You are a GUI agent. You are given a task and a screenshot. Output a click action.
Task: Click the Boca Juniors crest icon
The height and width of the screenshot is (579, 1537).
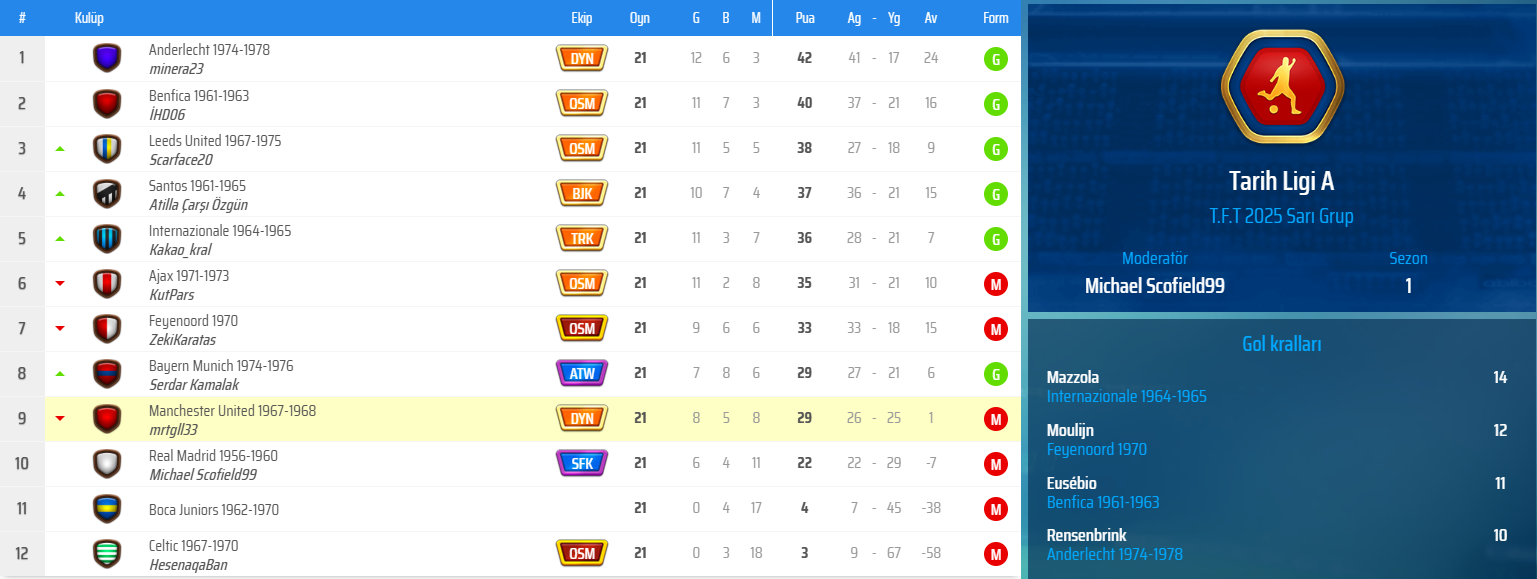(x=107, y=509)
